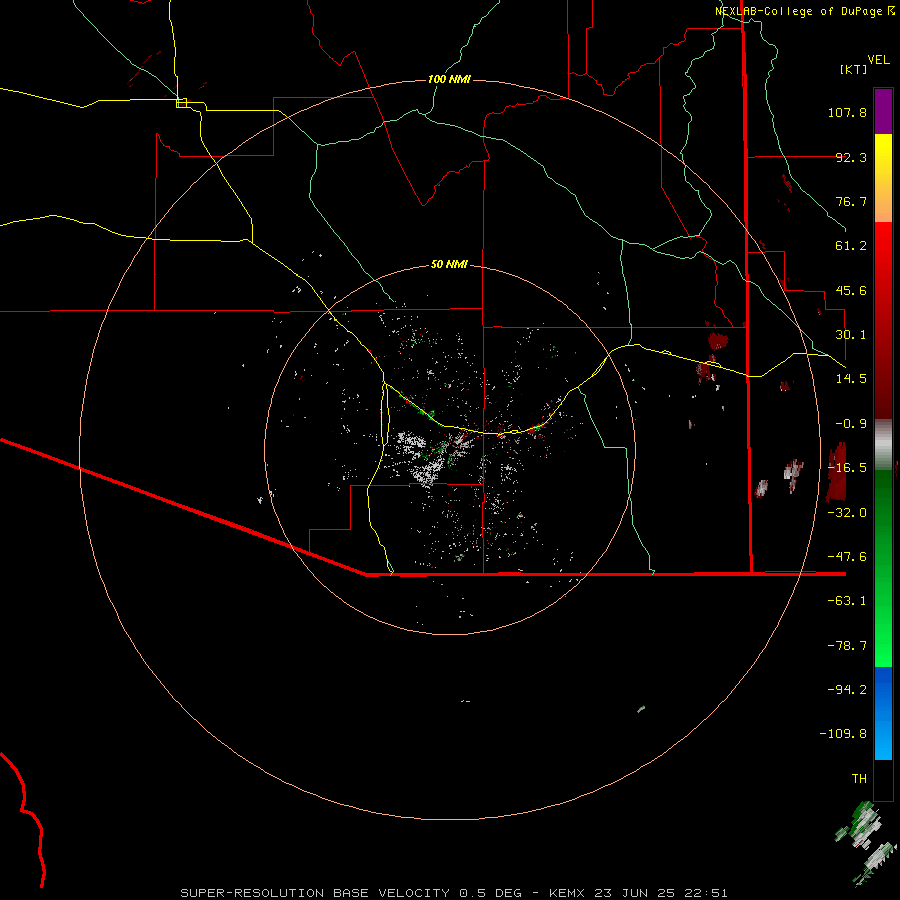
Task: Click the NEXLAB-College of DuPage watermark text
Action: coord(798,11)
